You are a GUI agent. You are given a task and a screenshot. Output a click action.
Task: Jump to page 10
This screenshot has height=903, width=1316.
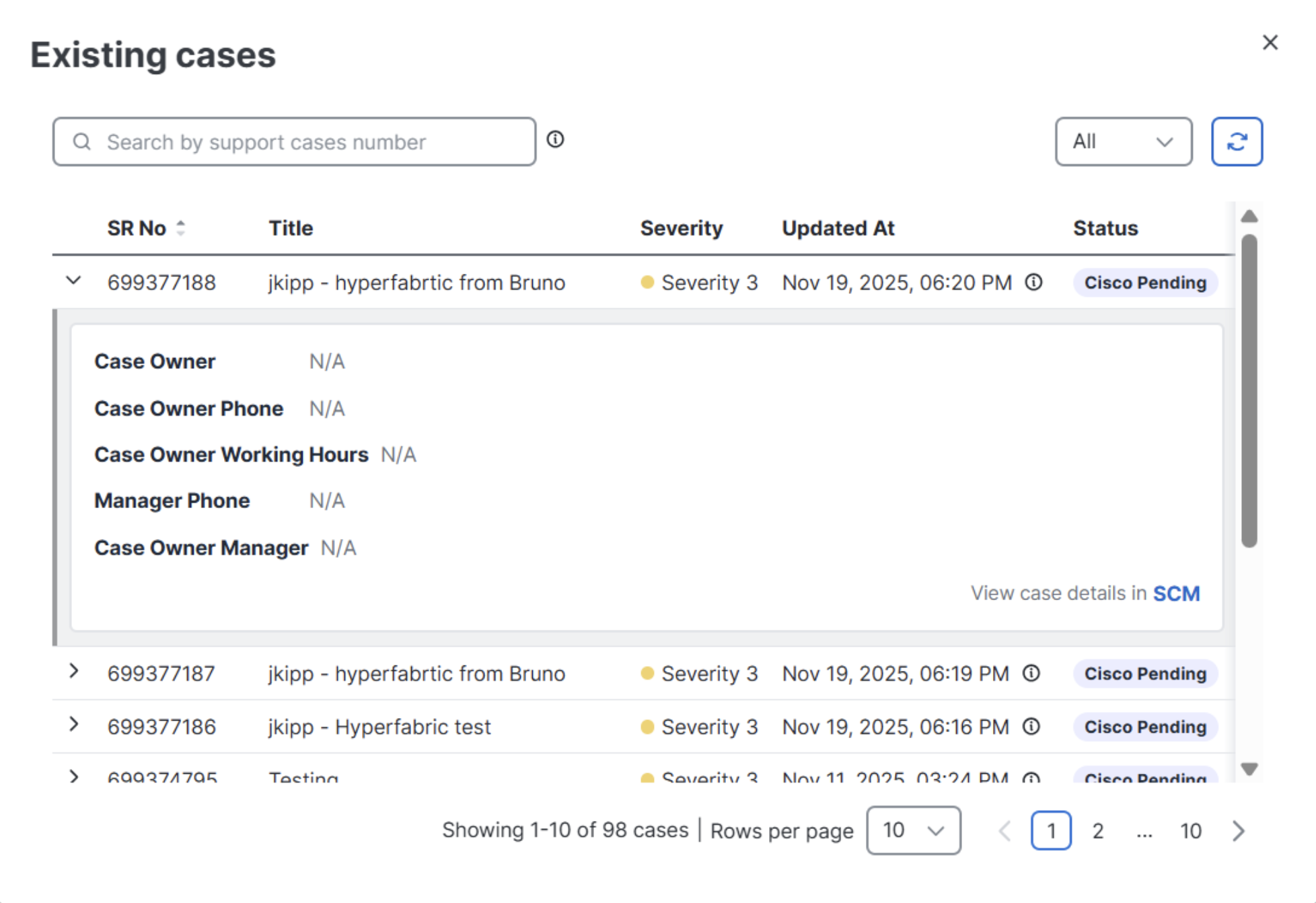1190,831
